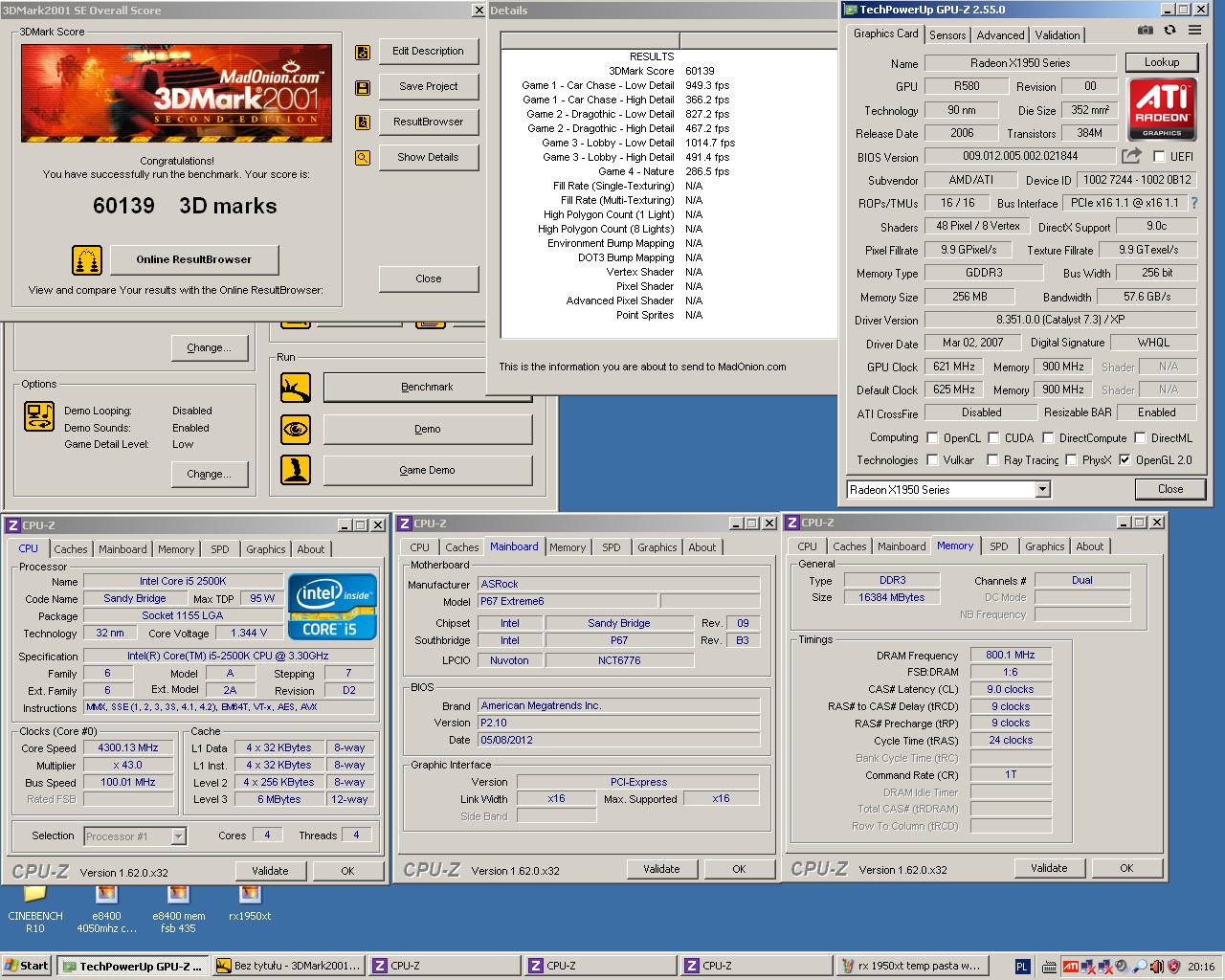The width and height of the screenshot is (1225, 980).
Task: Click the Edit Description icon in 3DMark
Action: pos(363,53)
